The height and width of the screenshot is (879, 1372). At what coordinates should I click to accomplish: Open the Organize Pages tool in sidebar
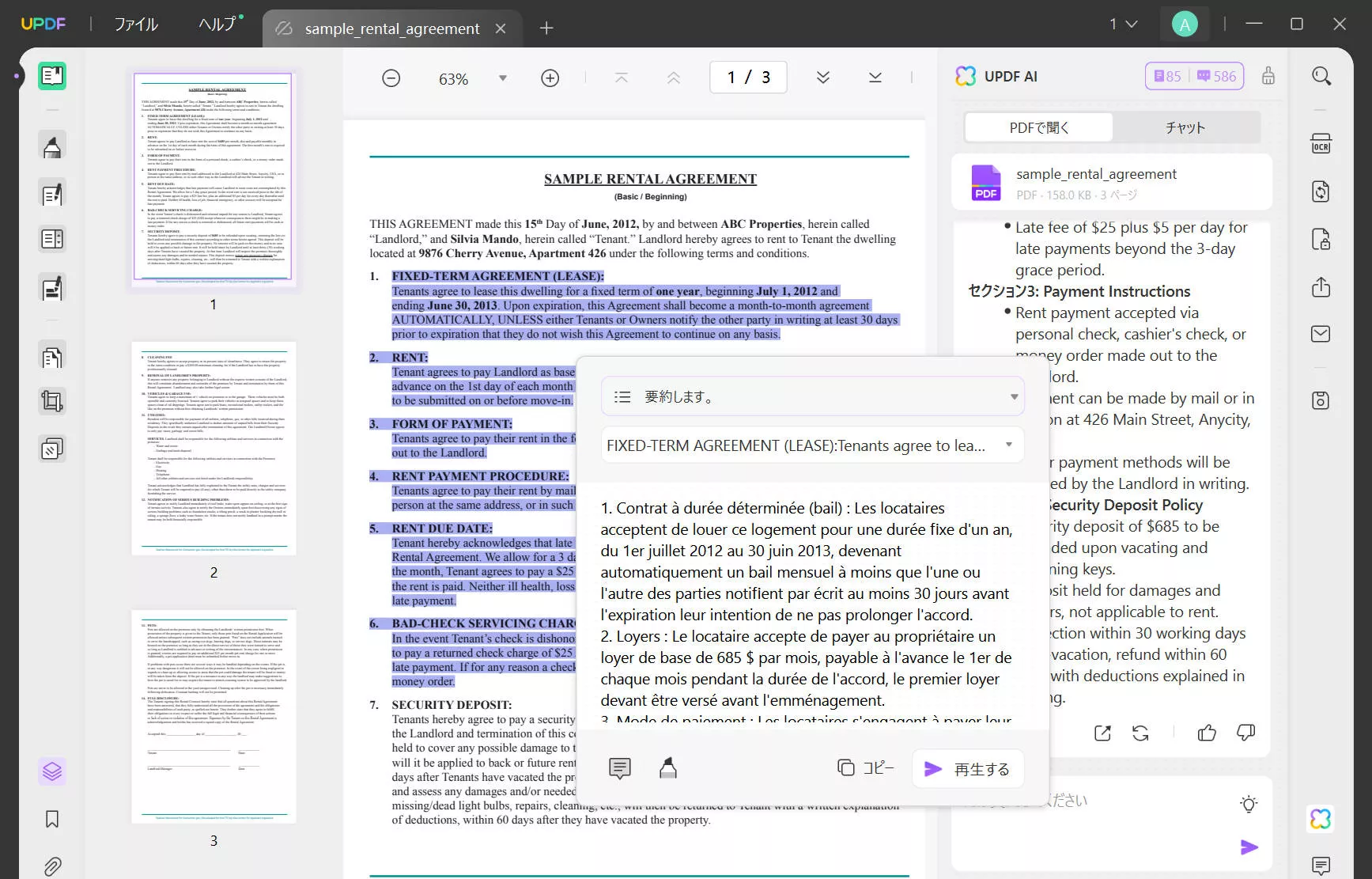click(x=52, y=358)
